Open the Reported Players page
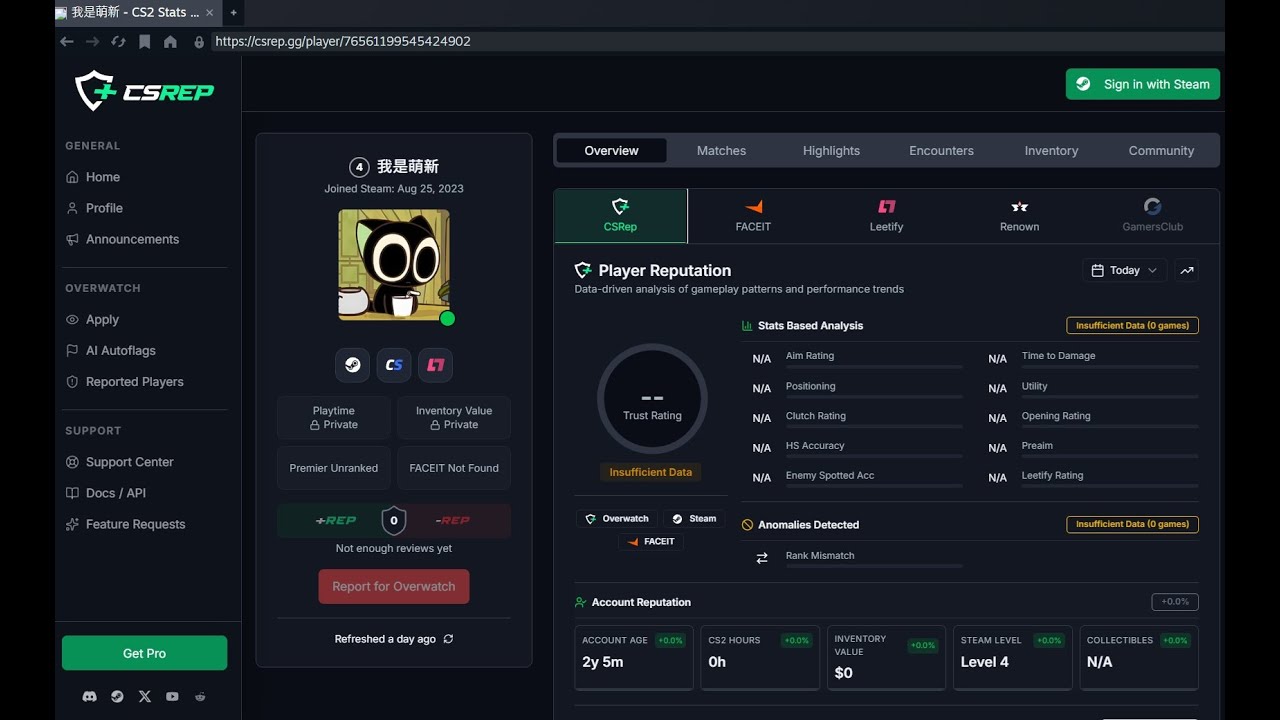1280x720 pixels. 124,381
